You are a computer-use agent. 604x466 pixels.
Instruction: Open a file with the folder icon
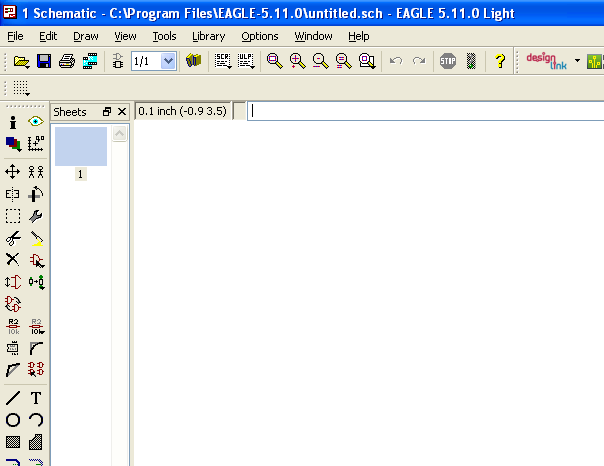(22, 61)
